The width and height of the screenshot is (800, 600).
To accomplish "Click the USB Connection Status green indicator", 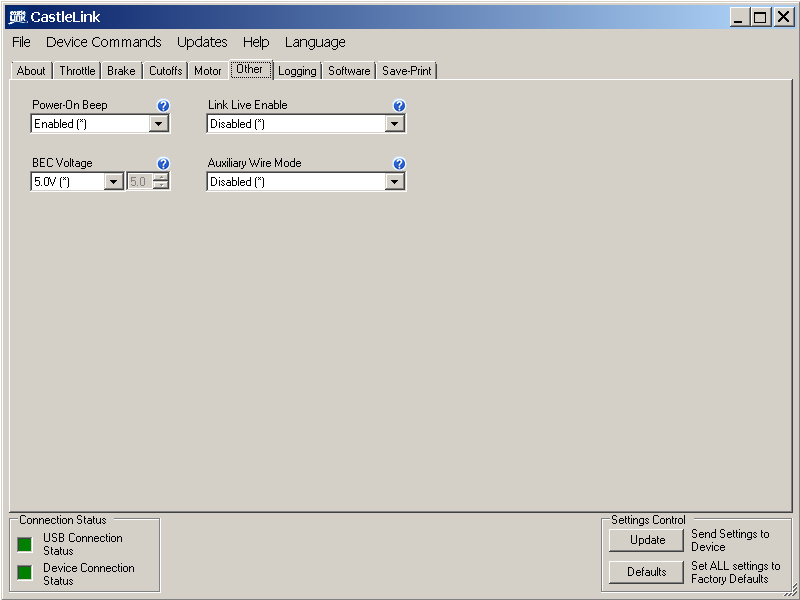I will 25,544.
